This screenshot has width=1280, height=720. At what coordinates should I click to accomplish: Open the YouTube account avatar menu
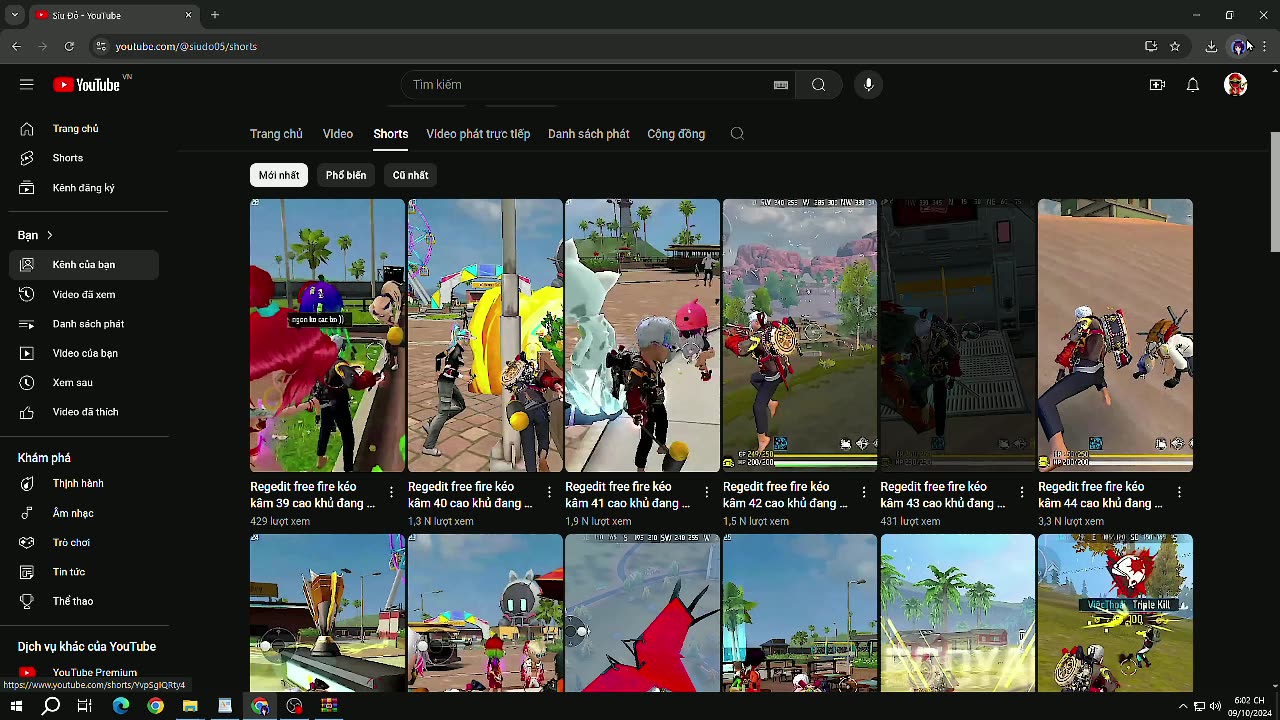(x=1236, y=85)
